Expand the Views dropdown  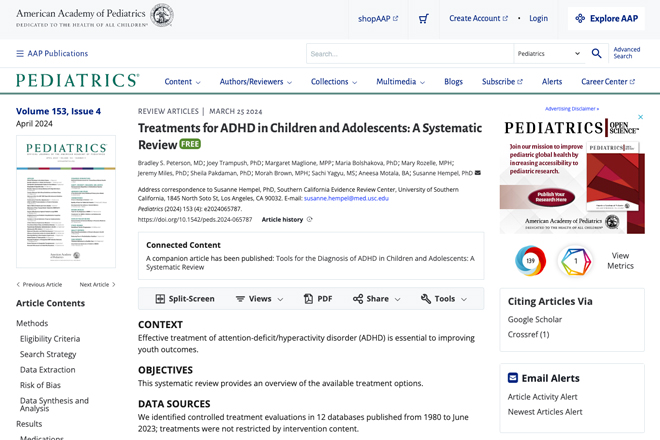[x=259, y=299]
